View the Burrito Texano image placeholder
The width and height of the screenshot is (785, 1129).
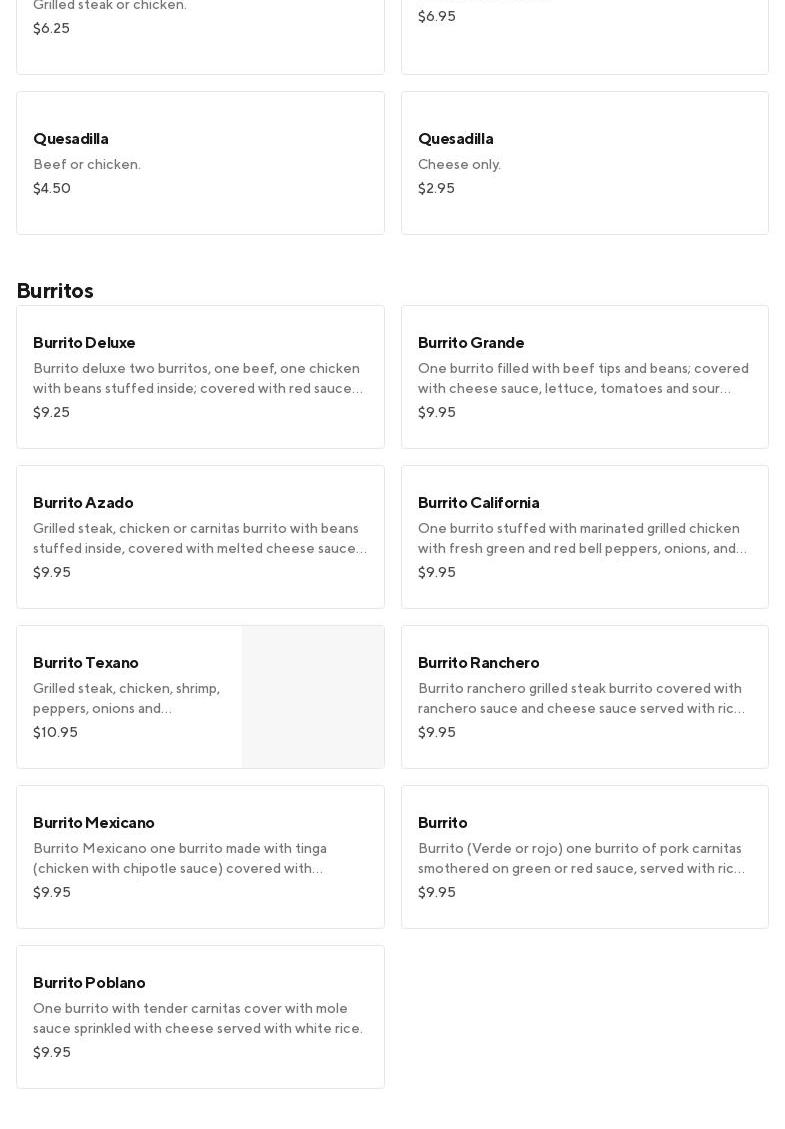[x=313, y=696]
